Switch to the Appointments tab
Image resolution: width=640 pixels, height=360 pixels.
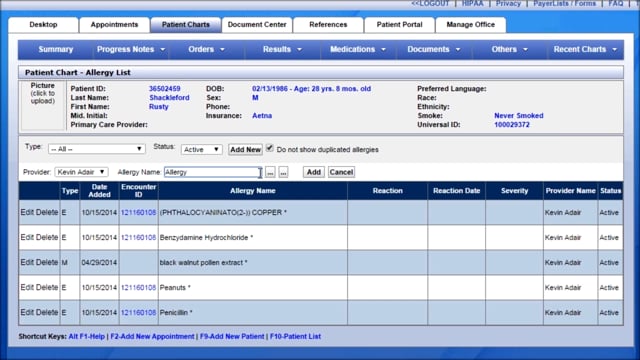coord(114,24)
